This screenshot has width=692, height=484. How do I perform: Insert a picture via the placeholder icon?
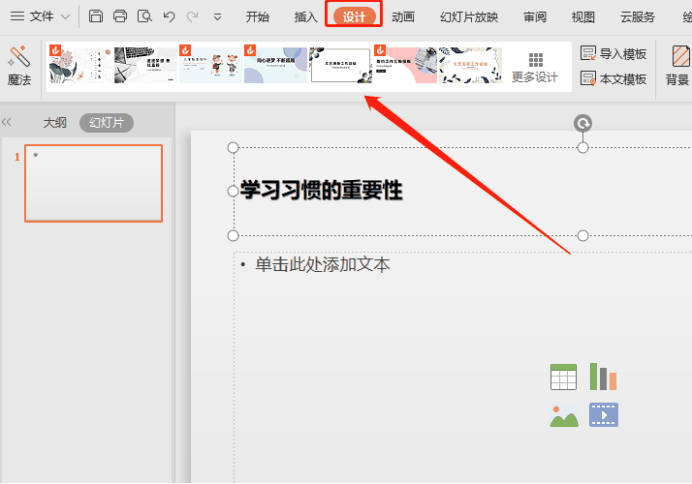click(564, 415)
